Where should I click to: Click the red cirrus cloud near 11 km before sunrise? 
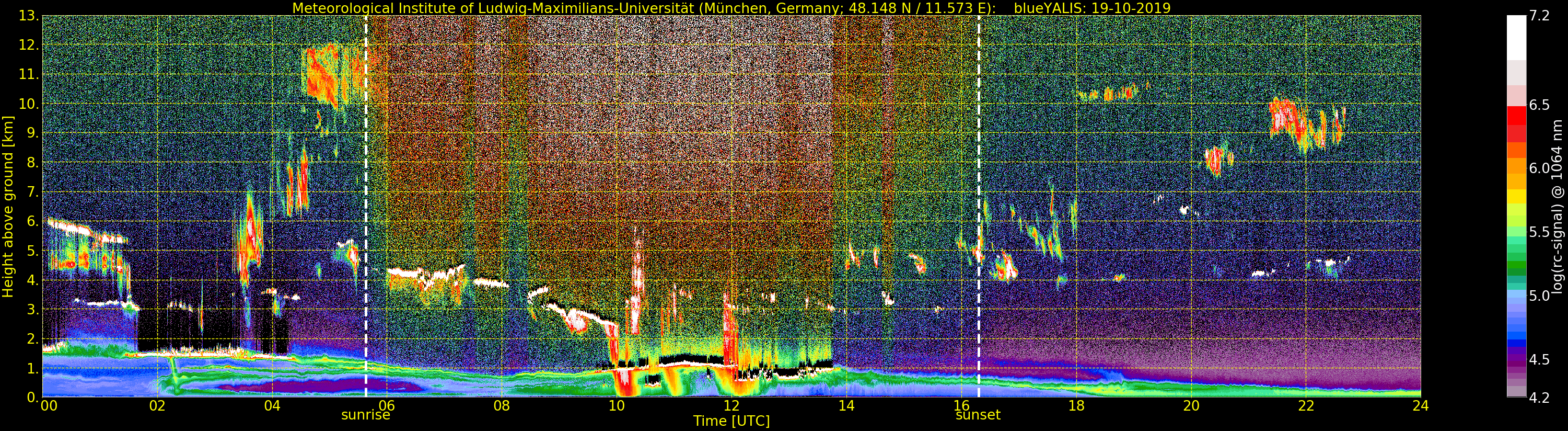point(326,76)
